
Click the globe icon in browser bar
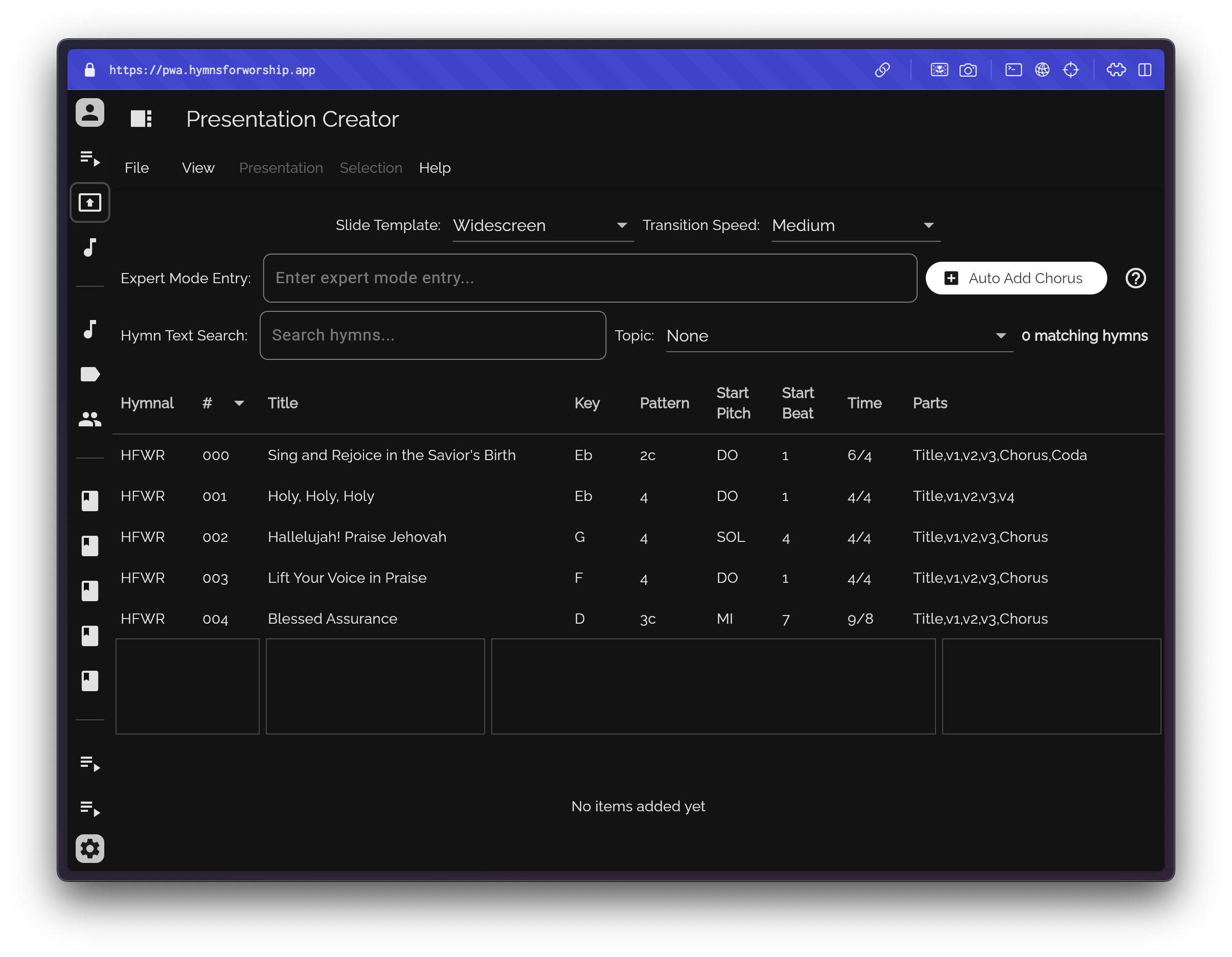coord(1042,70)
